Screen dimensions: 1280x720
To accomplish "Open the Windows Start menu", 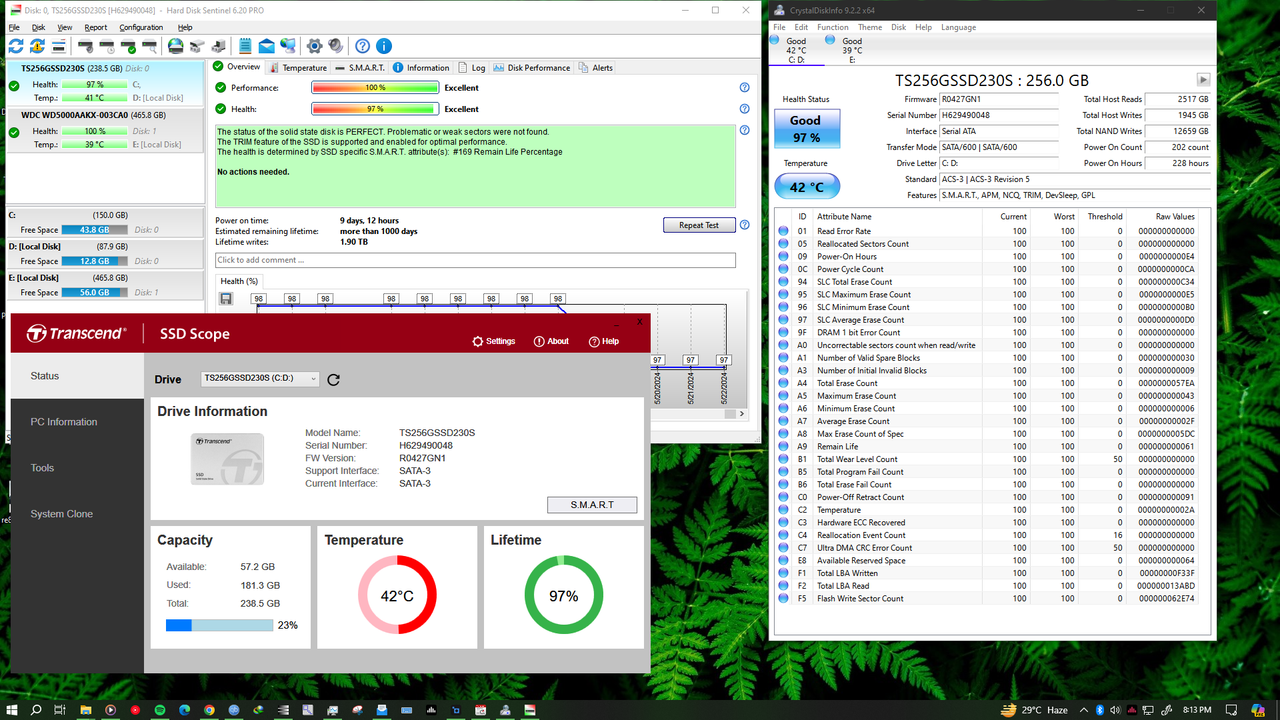I will point(11,710).
